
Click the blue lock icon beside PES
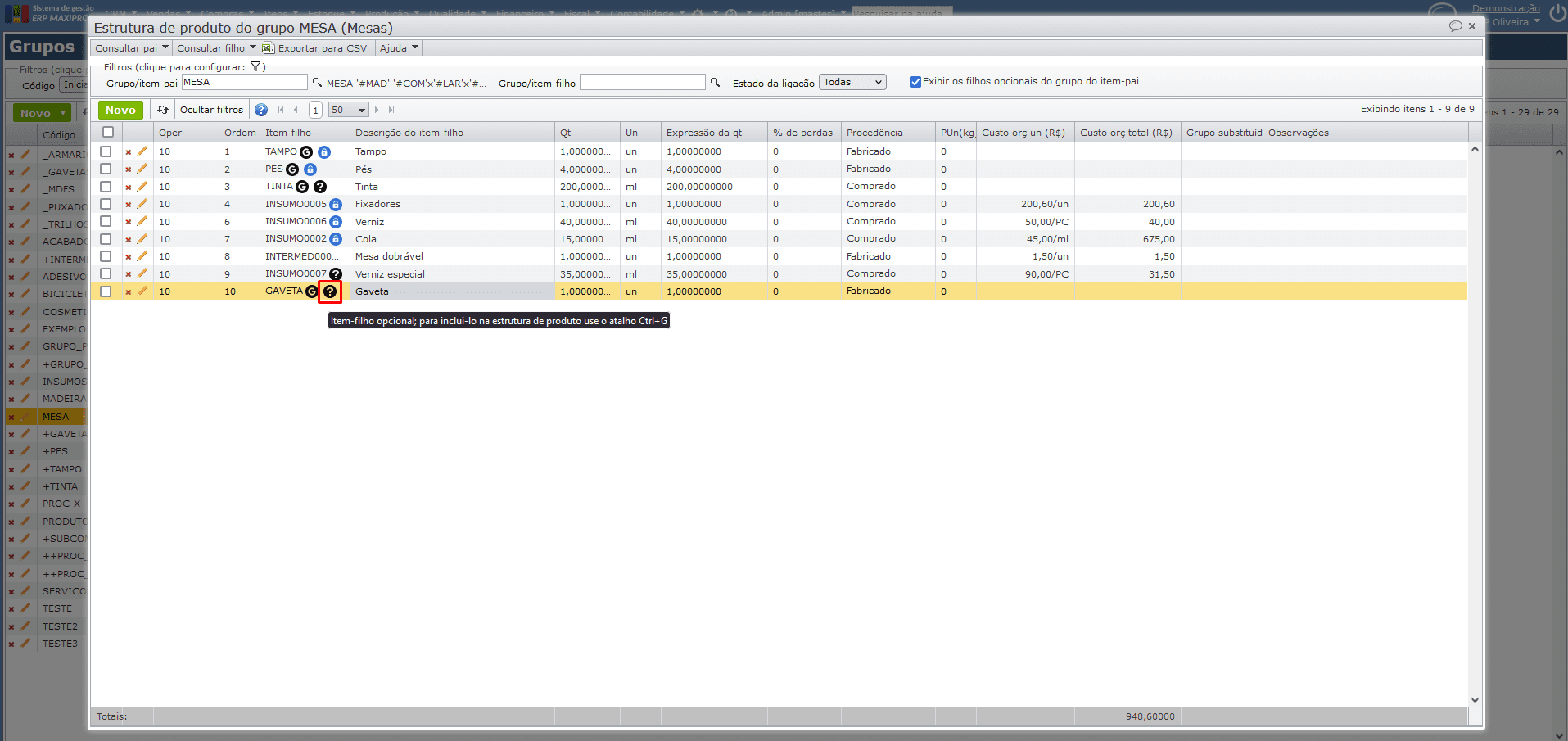click(310, 169)
